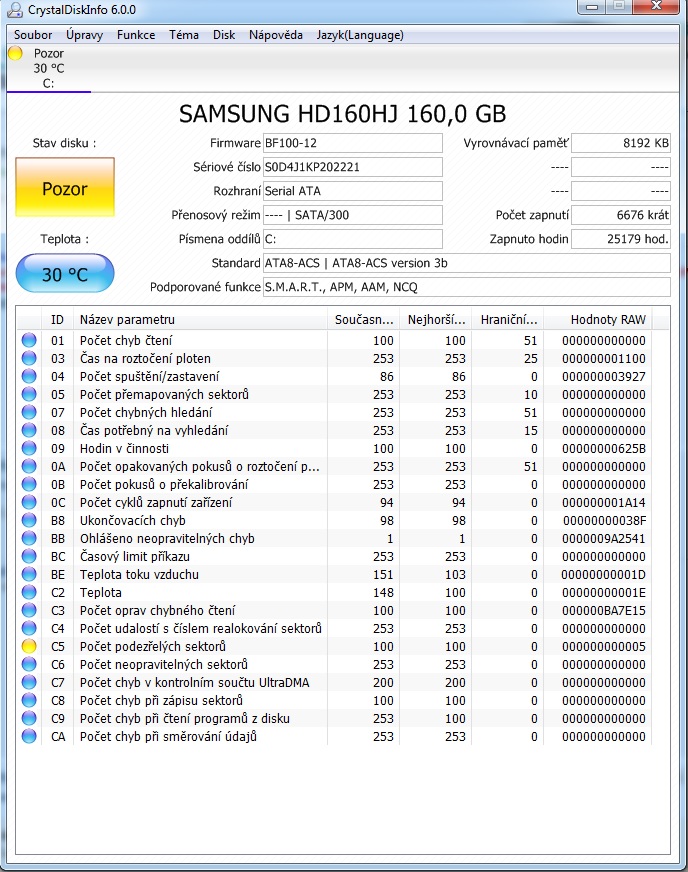The image size is (688, 872).
Task: Close the CrystalDiskInfo window
Action: click(x=656, y=6)
